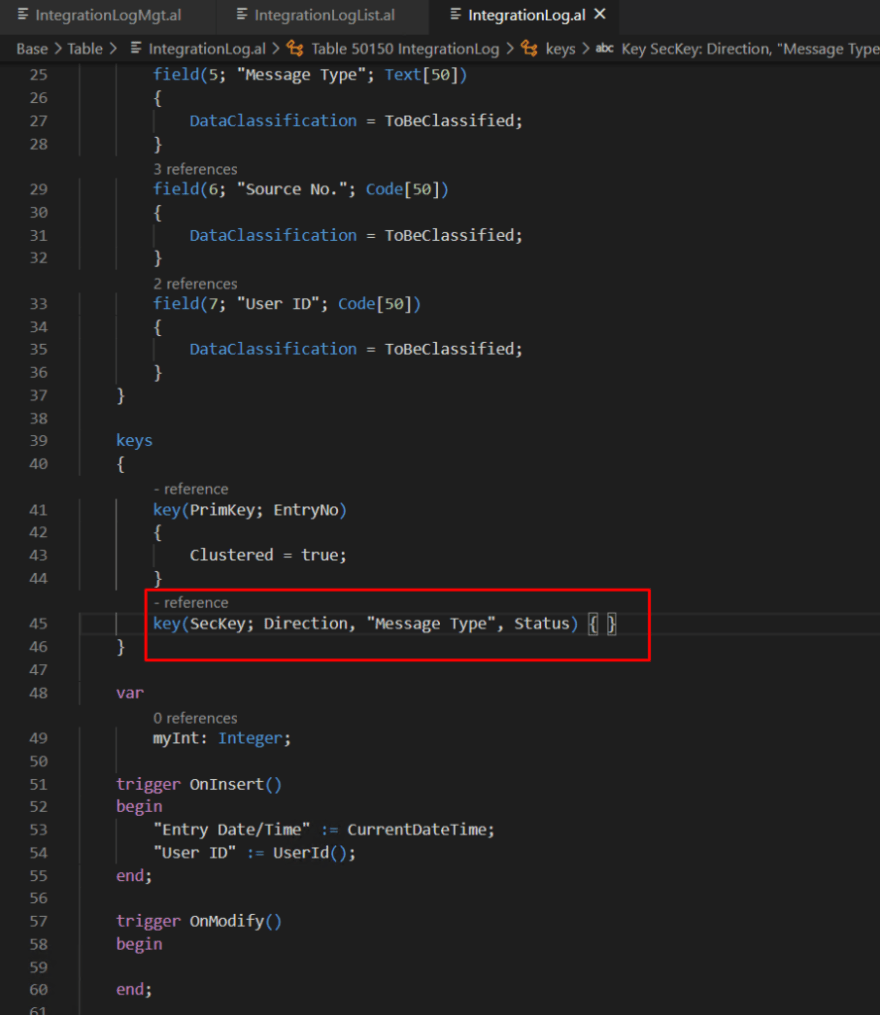Open the Base breadcrumb folder
880x1015 pixels.
32,49
